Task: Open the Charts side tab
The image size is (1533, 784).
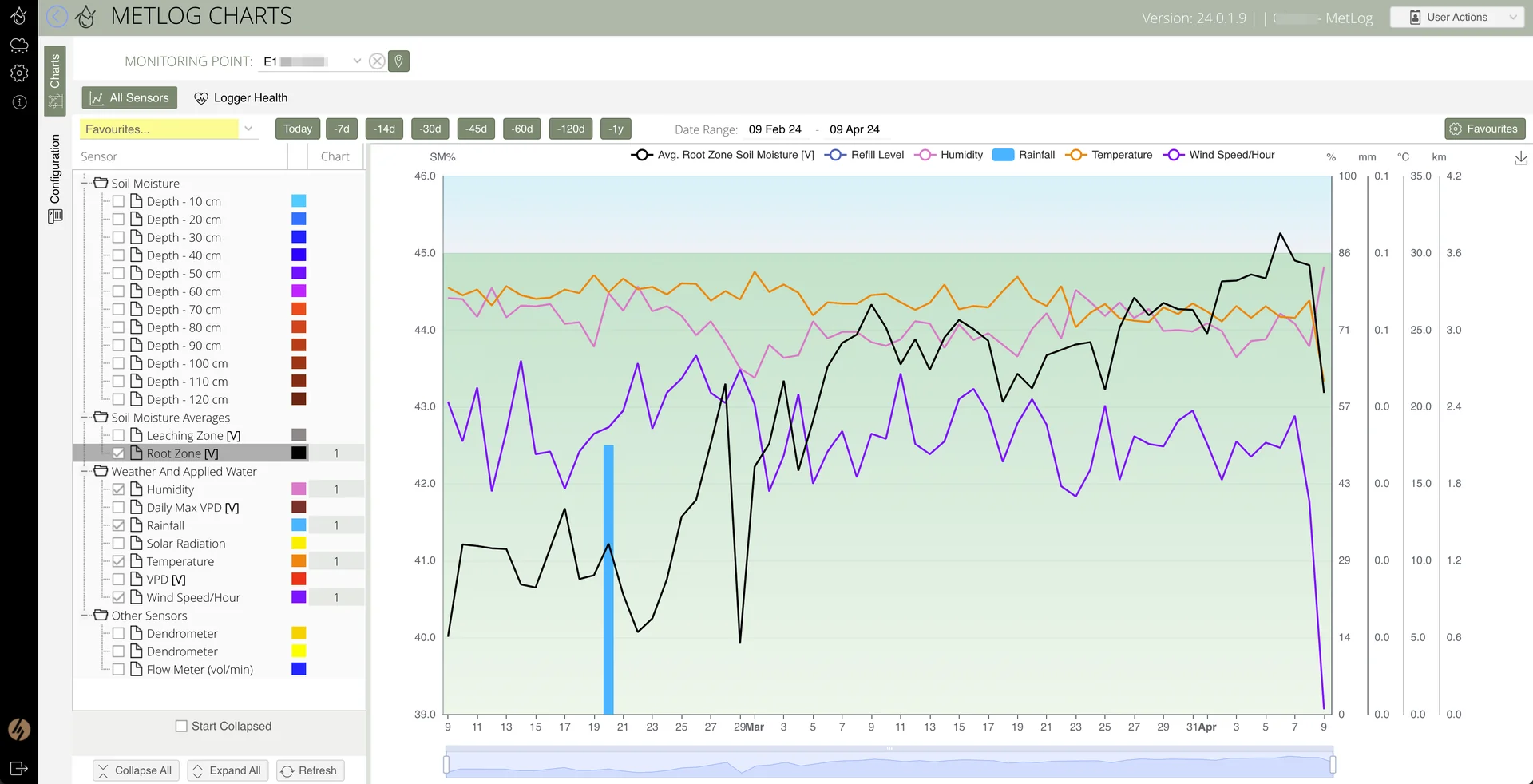Action: [x=55, y=81]
